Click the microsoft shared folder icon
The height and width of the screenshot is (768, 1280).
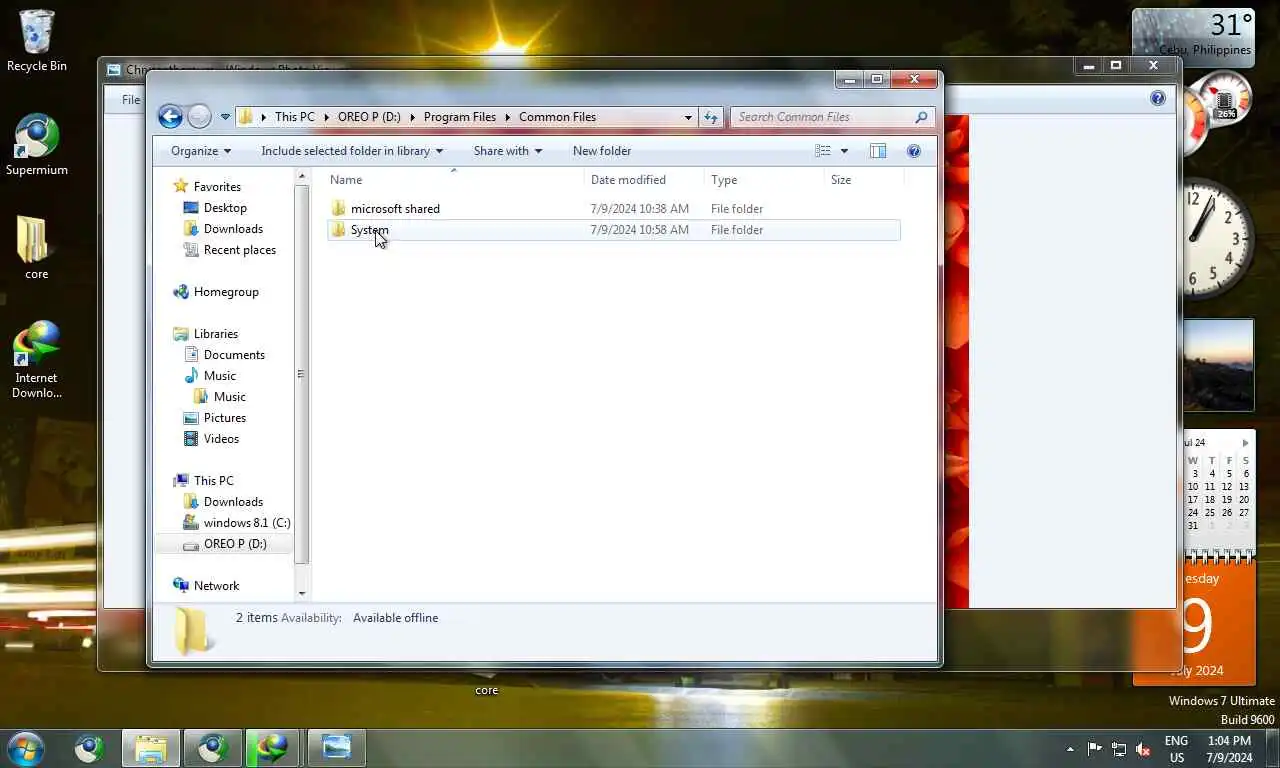[338, 209]
